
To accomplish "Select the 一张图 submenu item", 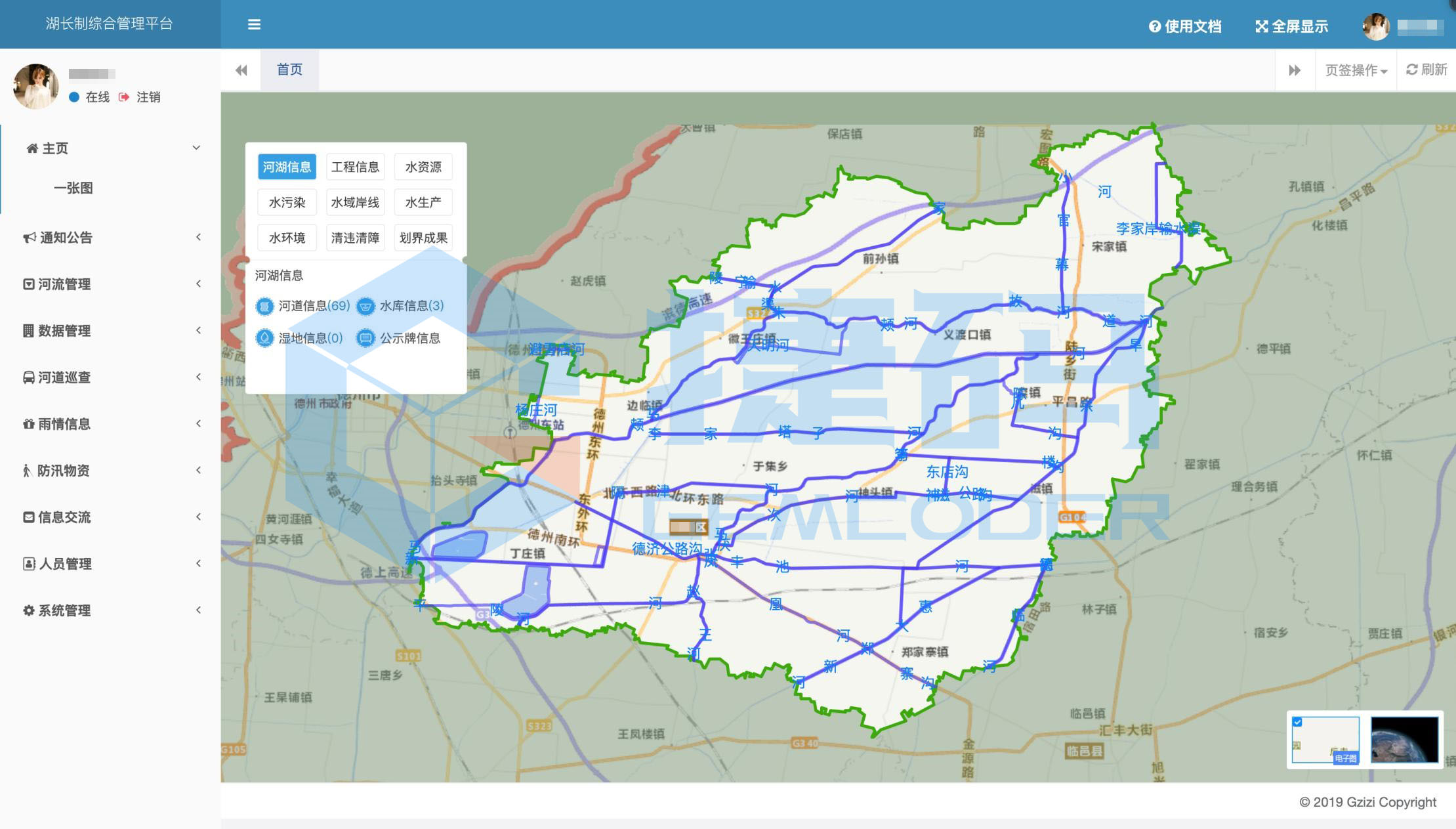I will [73, 188].
